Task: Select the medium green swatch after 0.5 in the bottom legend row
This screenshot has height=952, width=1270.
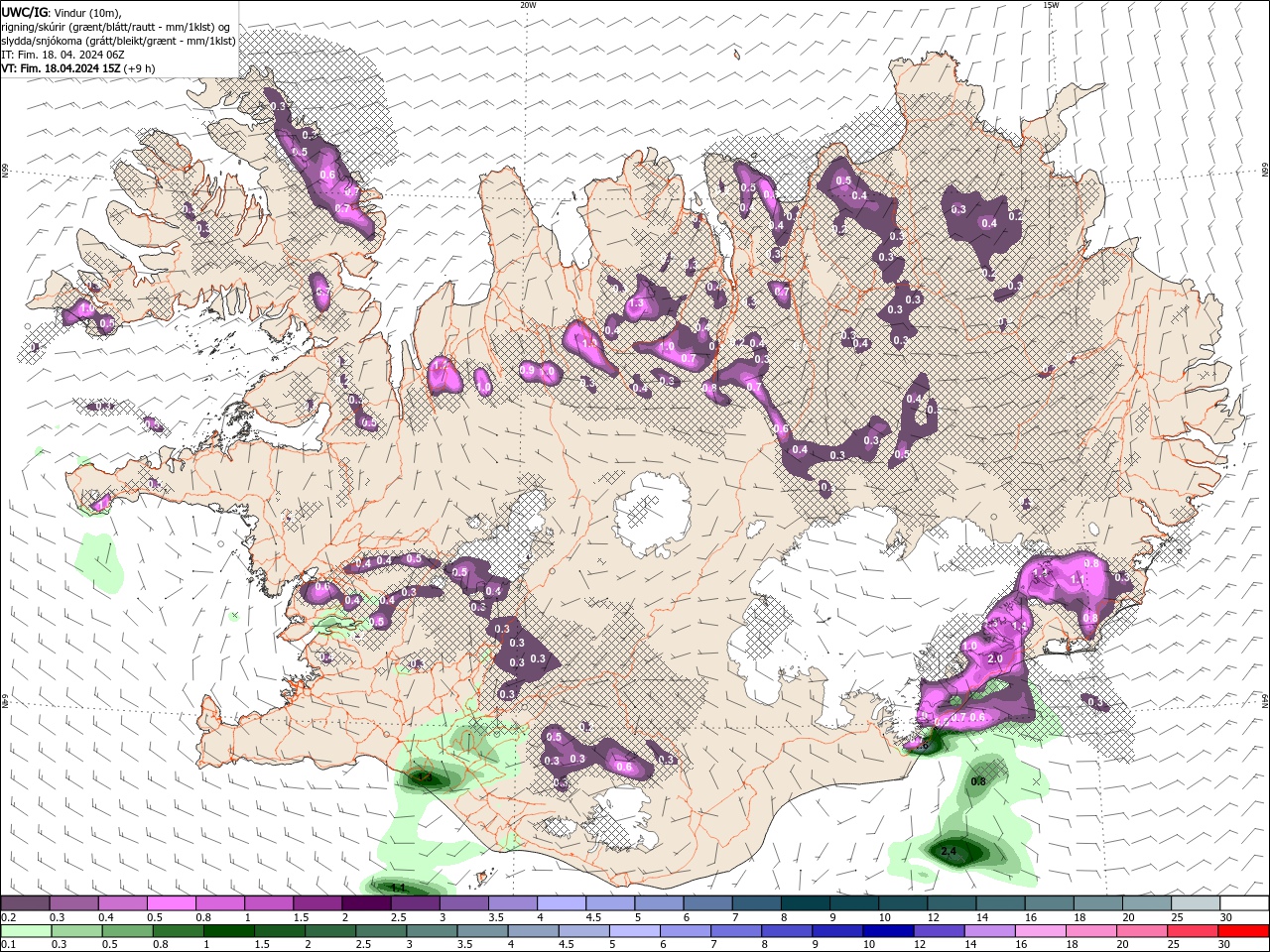Action: [127, 931]
